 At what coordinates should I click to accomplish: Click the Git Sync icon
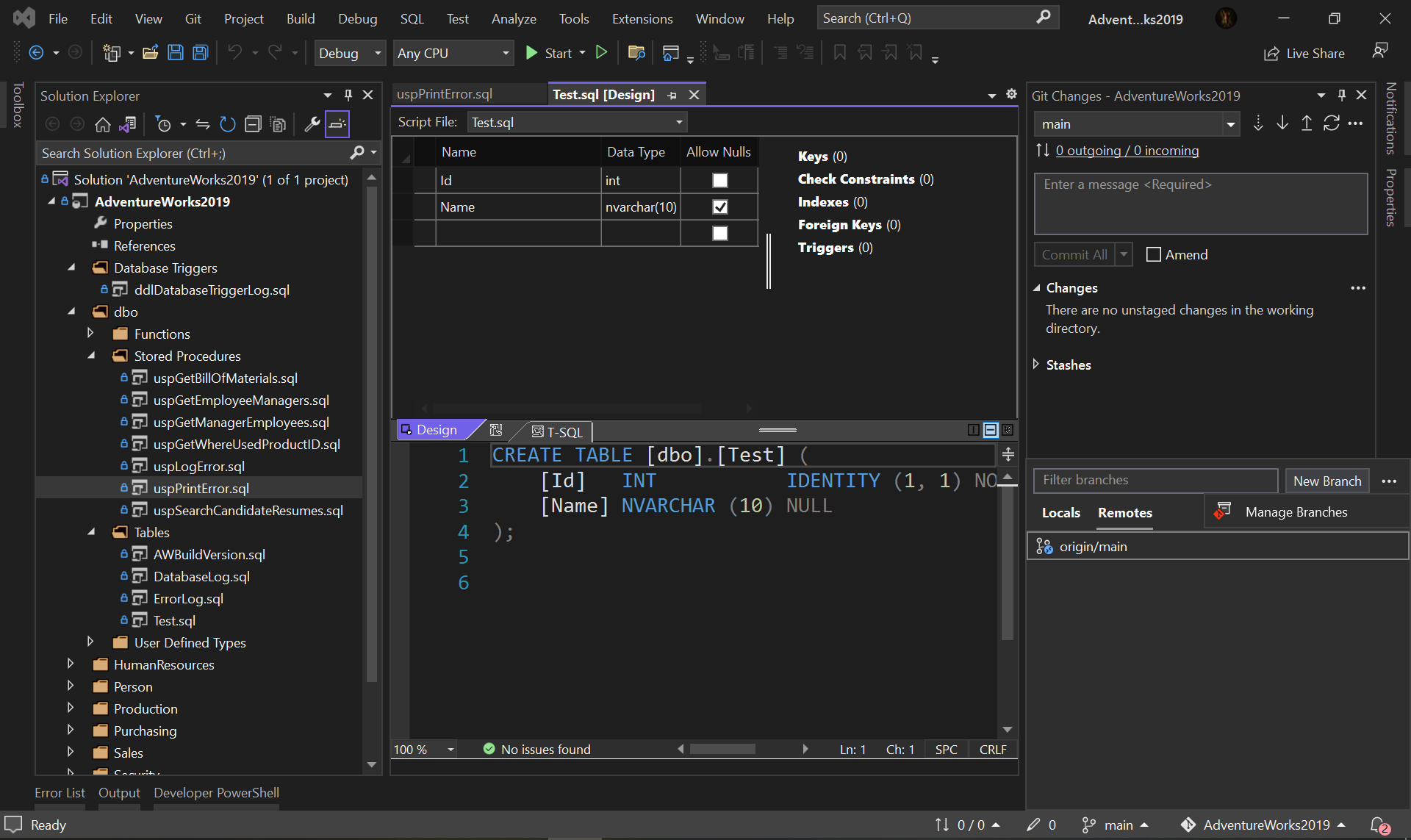(x=1331, y=123)
